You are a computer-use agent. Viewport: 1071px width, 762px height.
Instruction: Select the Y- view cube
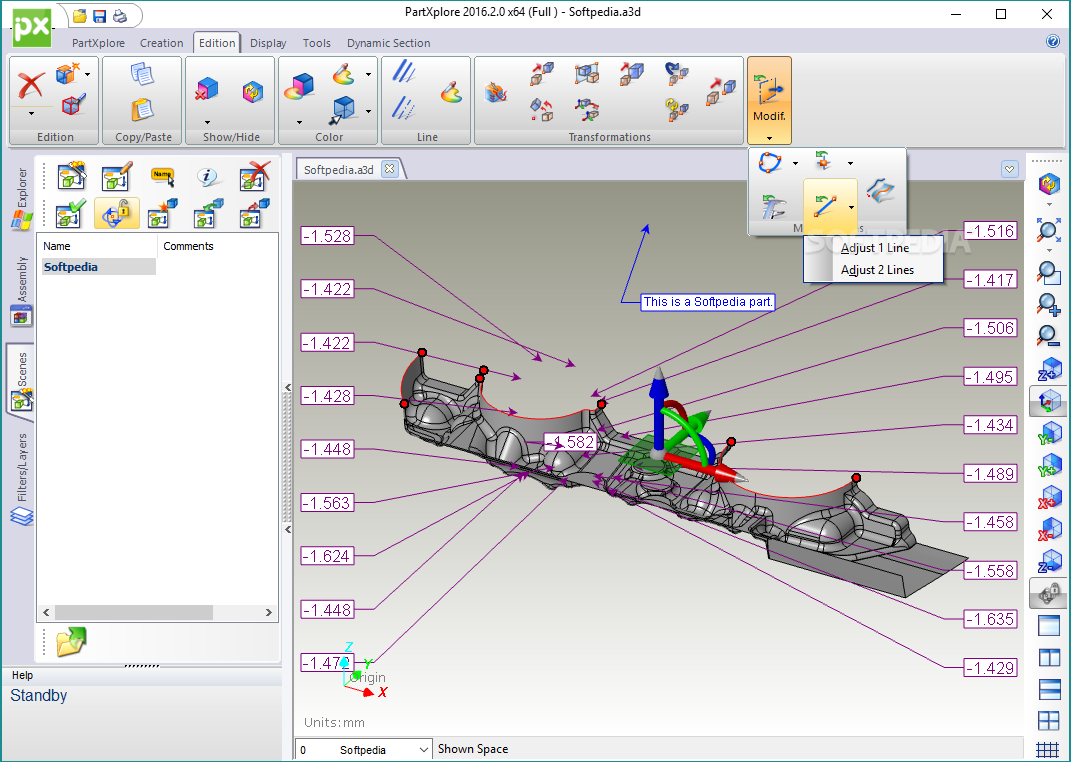click(x=1049, y=433)
